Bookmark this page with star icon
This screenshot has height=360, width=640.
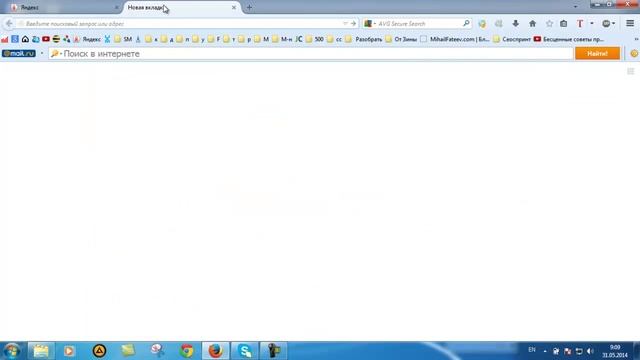[549, 24]
